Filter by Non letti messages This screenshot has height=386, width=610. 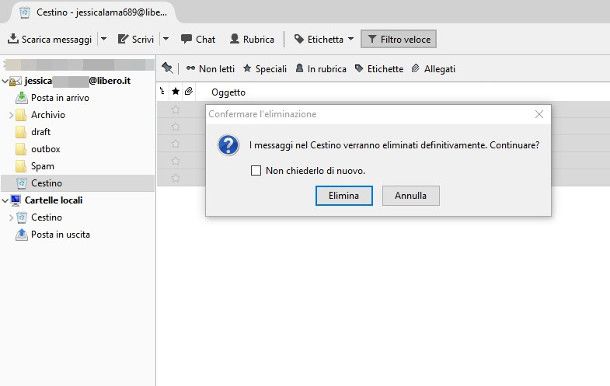(210, 69)
